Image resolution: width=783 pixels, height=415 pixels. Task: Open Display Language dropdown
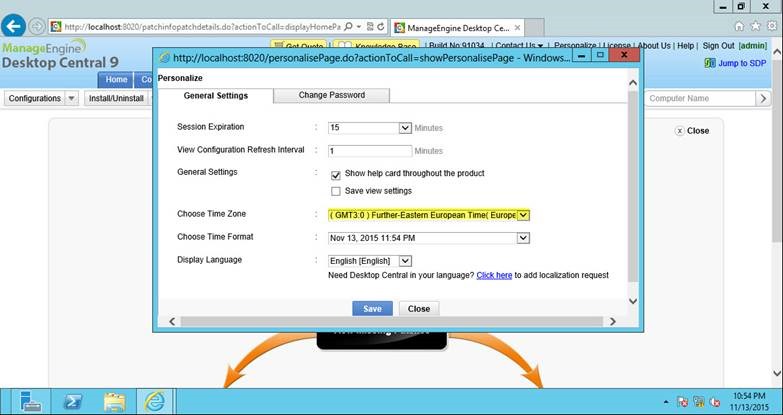coord(405,261)
